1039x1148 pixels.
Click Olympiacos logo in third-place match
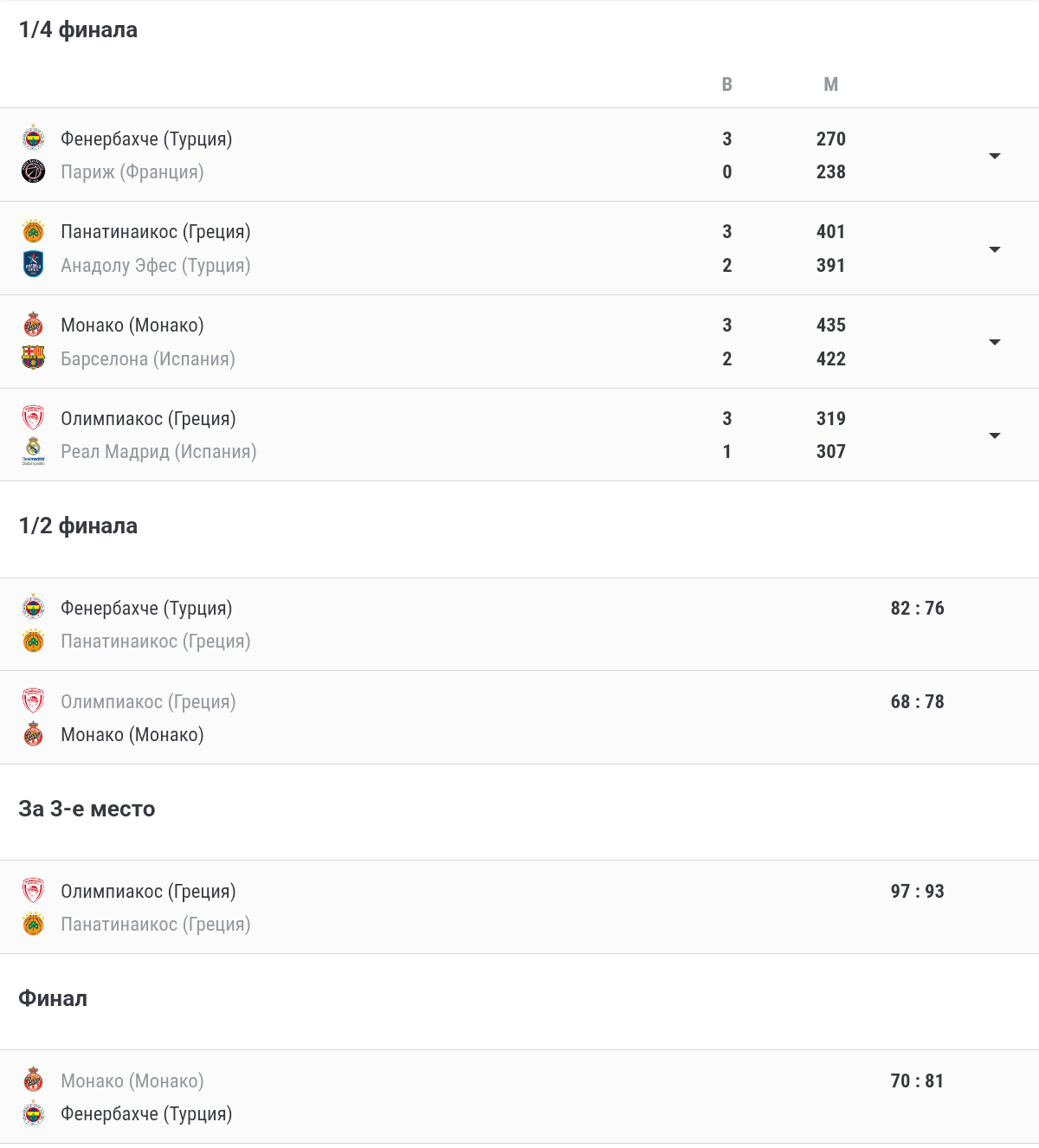33,891
